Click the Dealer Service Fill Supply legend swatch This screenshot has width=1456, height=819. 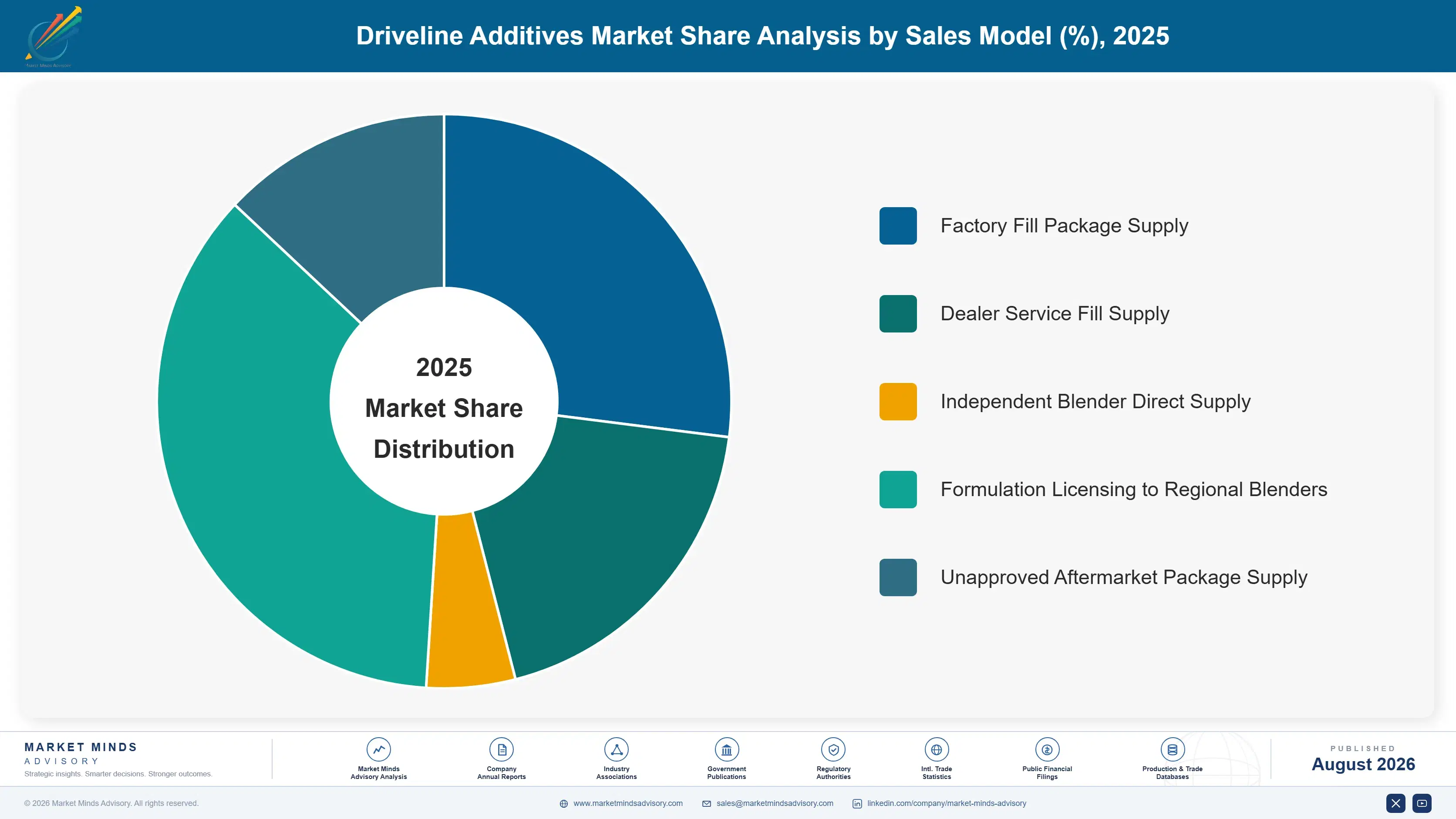point(897,313)
